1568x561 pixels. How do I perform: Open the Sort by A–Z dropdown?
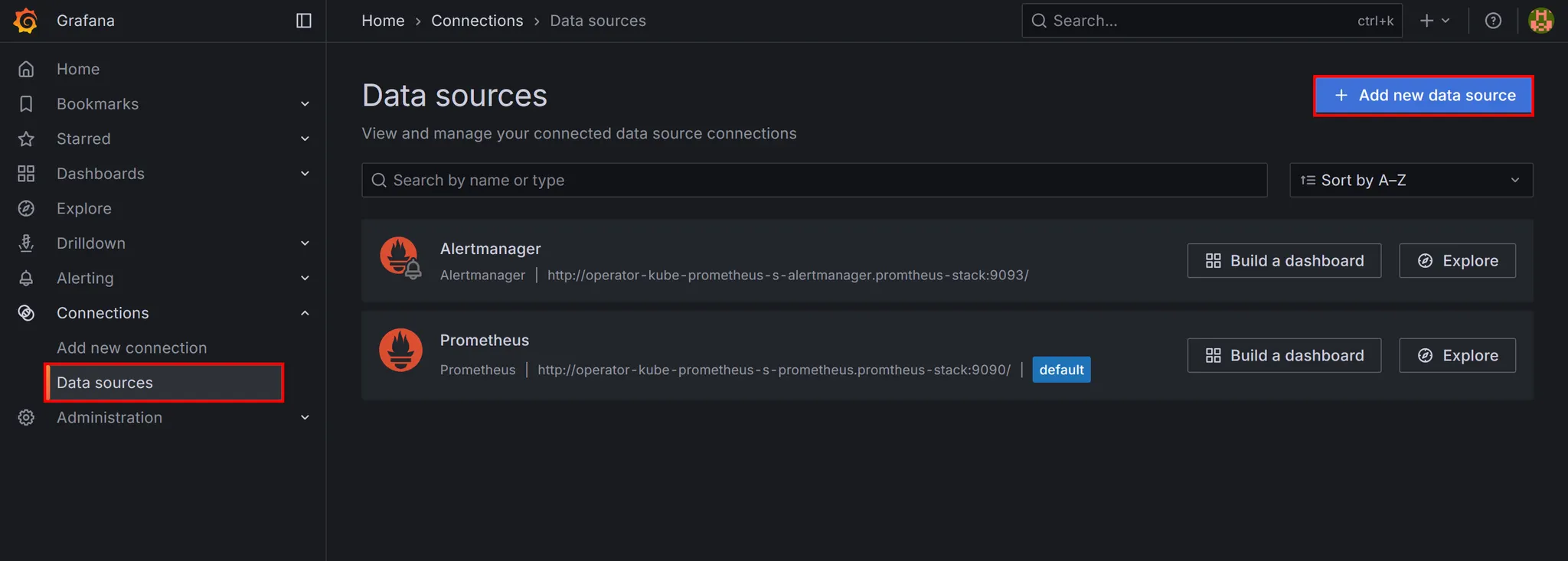(1410, 180)
